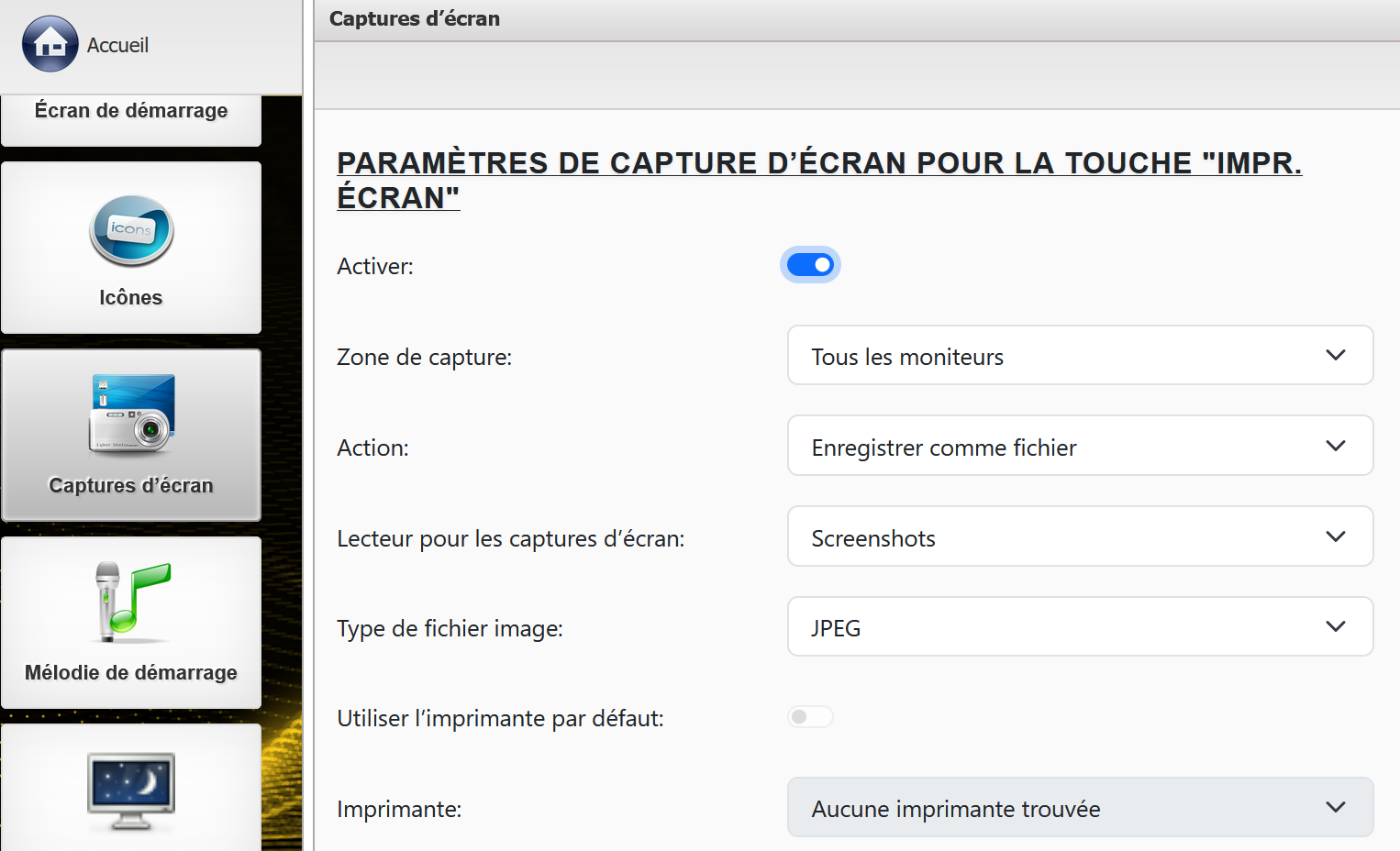The image size is (1400, 851).
Task: Open the Icônes section icon
Action: point(131,230)
